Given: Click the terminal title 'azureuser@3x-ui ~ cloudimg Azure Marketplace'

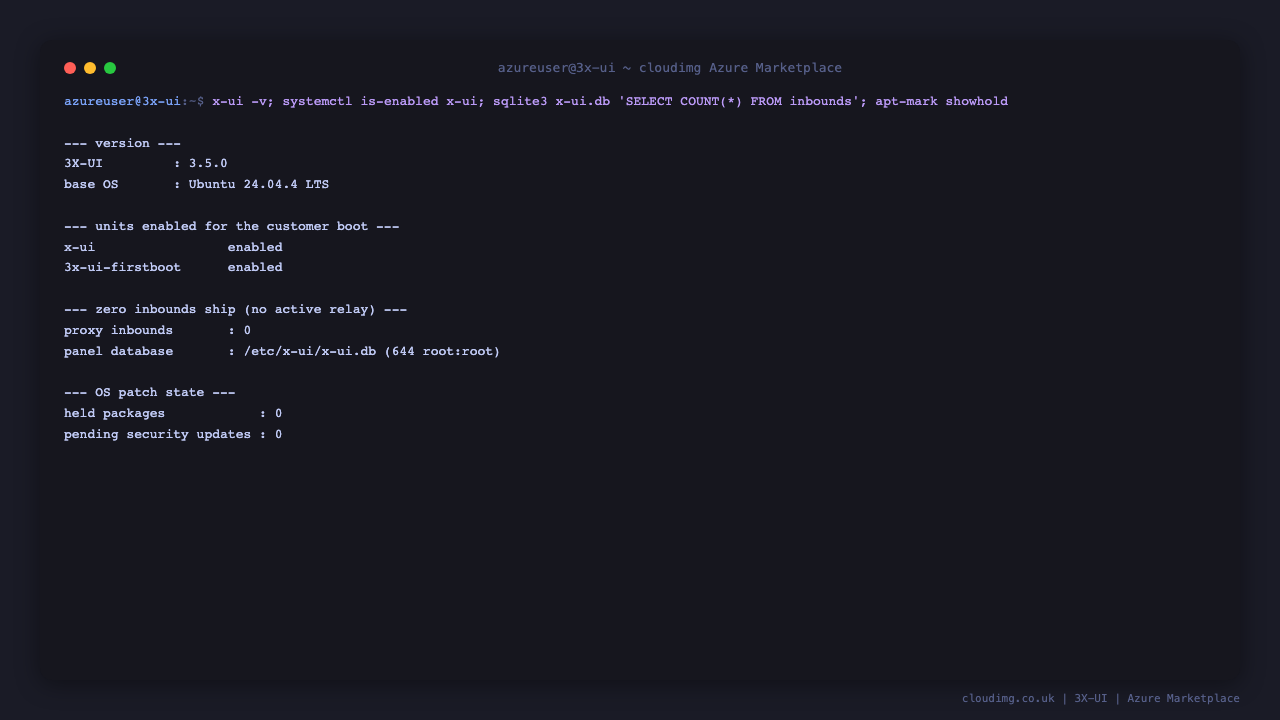Looking at the screenshot, I should point(670,68).
